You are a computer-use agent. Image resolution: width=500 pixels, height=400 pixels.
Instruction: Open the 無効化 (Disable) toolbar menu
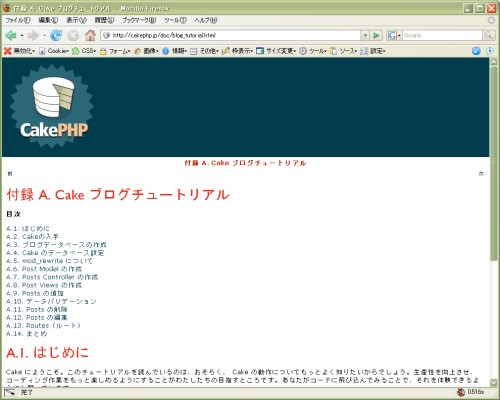click(19, 51)
